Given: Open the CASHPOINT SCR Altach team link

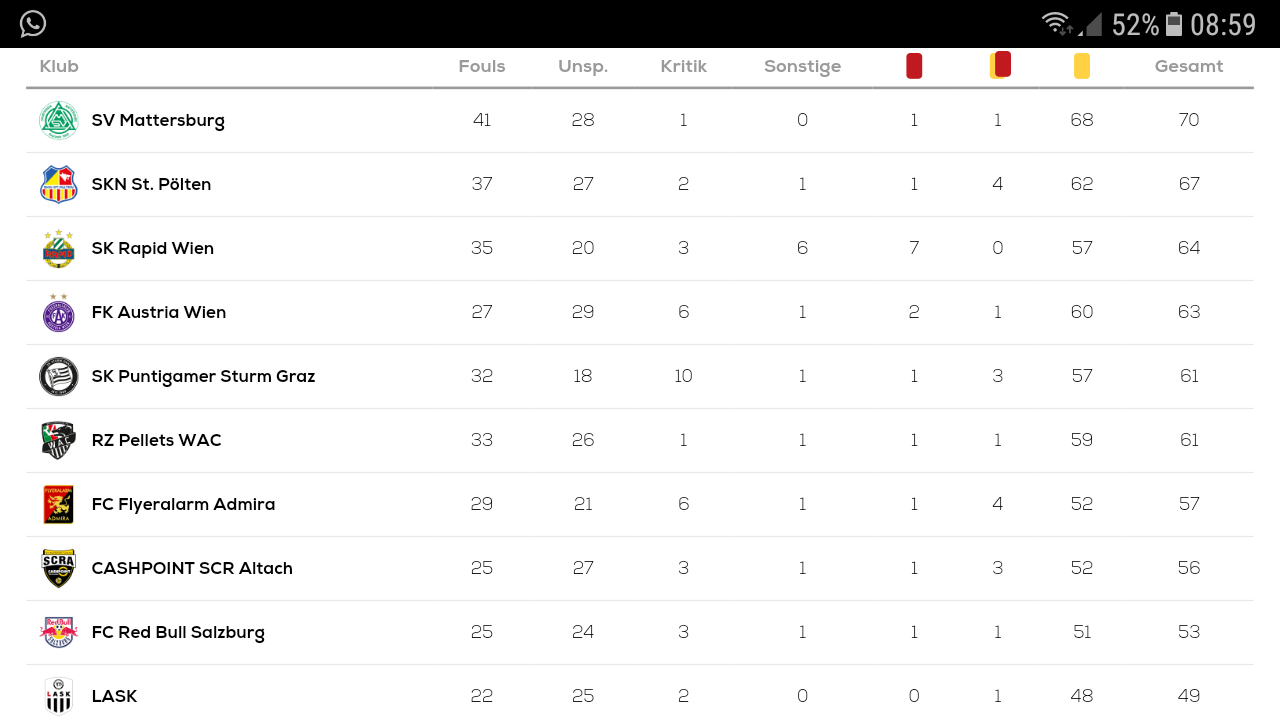Looking at the screenshot, I should (x=192, y=568).
